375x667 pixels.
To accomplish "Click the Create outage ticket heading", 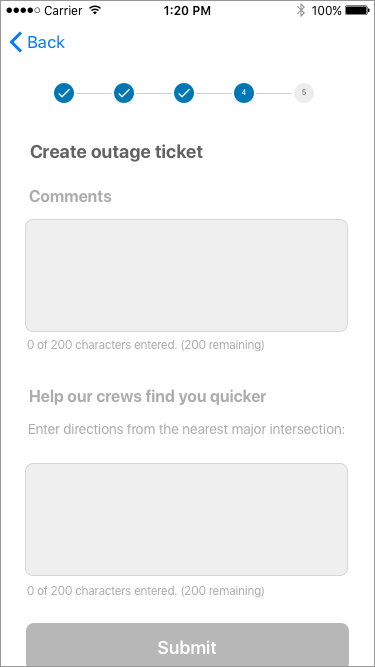I will coord(116,152).
